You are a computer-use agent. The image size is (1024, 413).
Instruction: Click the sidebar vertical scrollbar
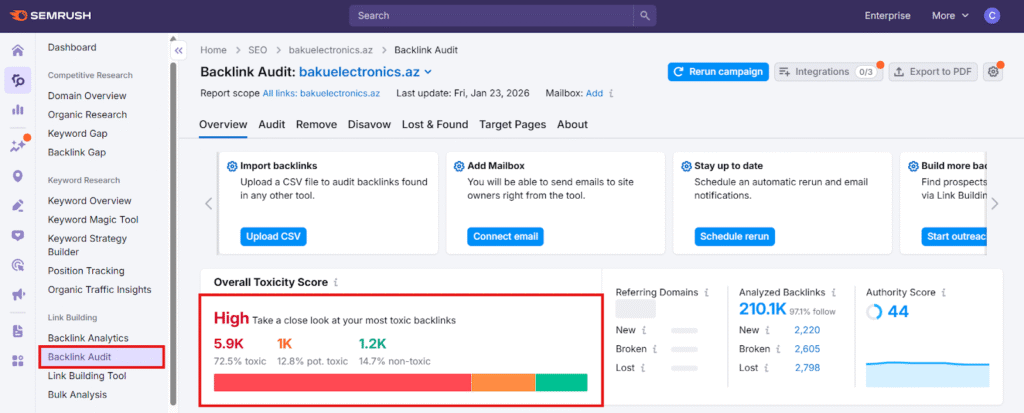point(173,233)
